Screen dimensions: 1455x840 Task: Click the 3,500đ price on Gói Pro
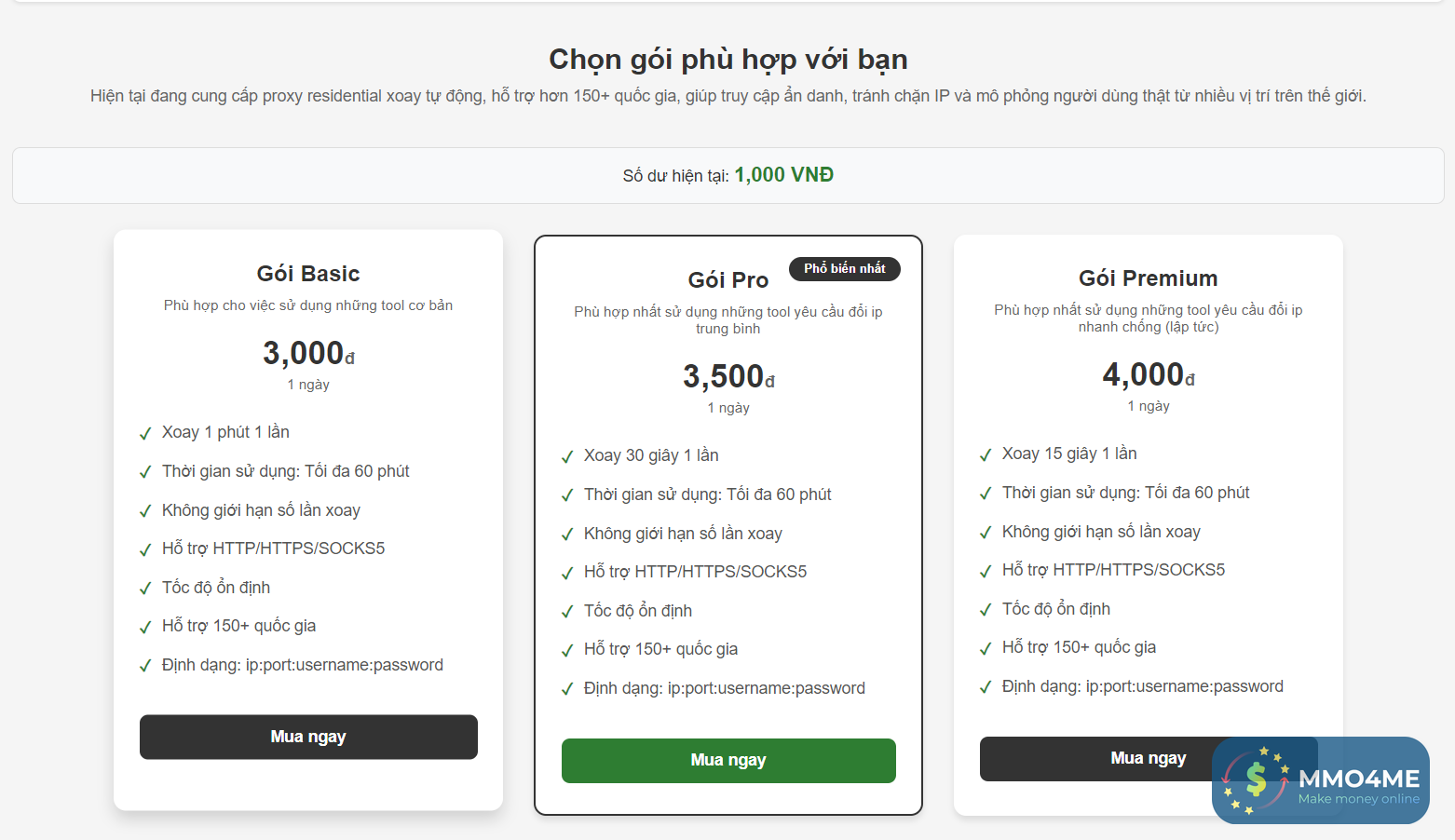(x=727, y=376)
